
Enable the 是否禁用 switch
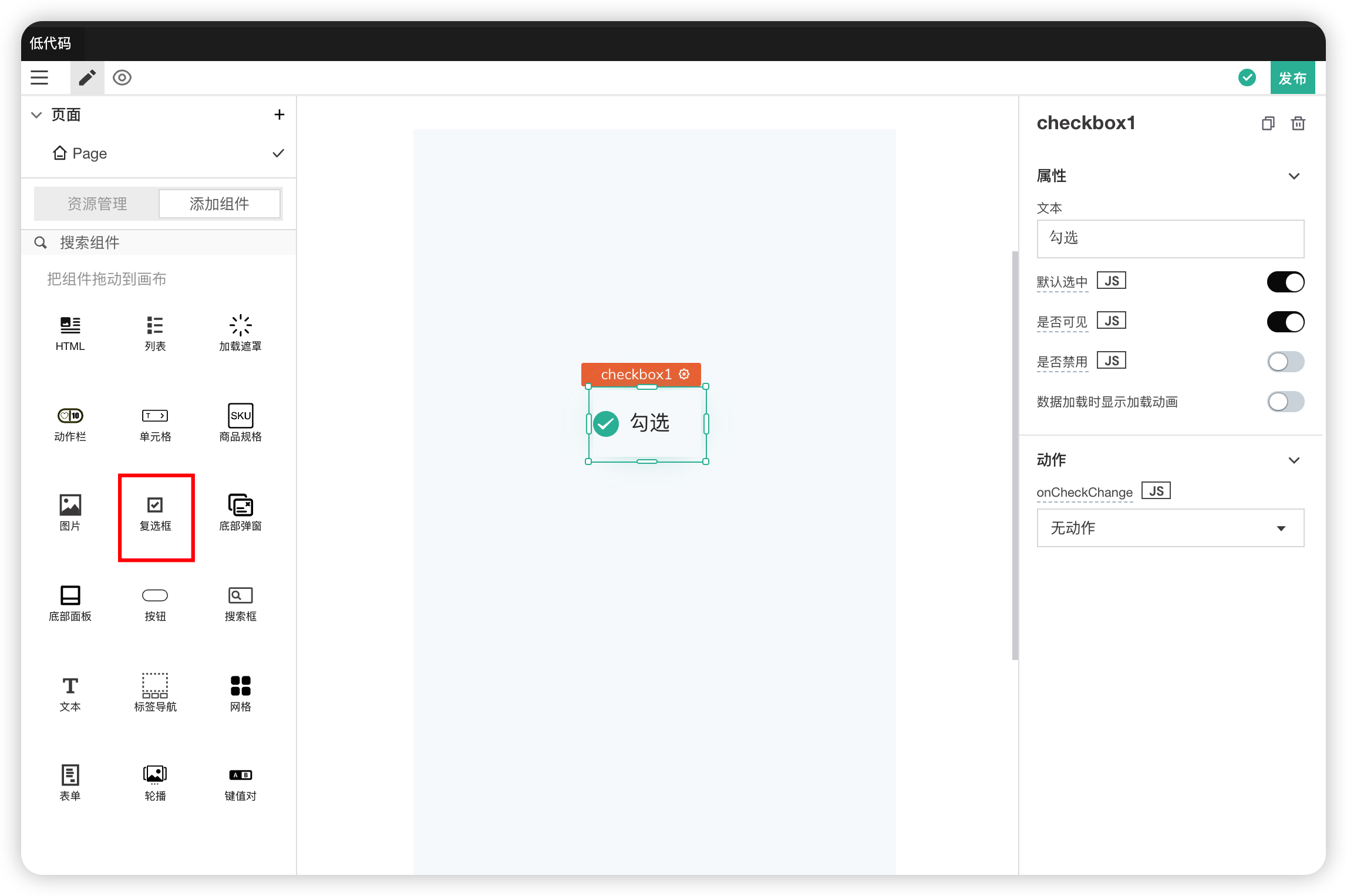point(1285,362)
